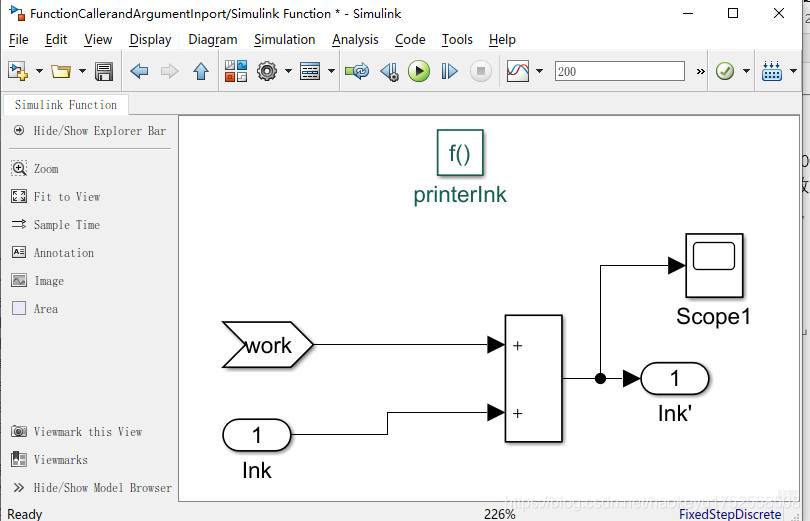The image size is (810, 521).
Task: Expand the Build Model dropdown arrow
Action: [793, 71]
